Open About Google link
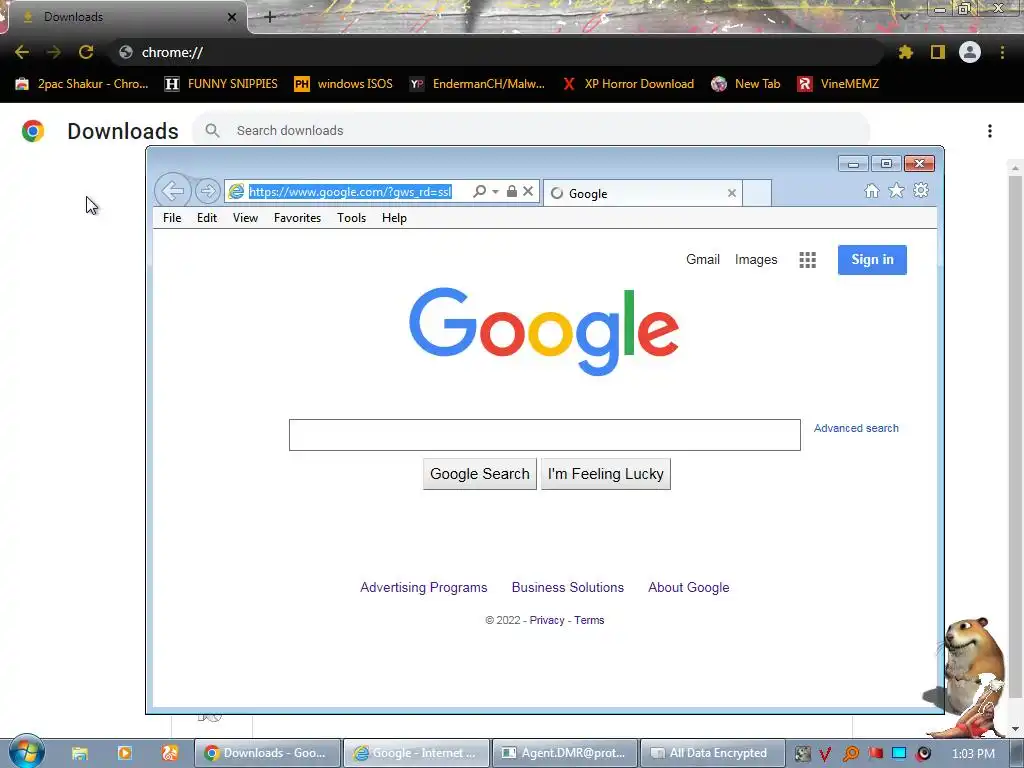 pos(689,588)
